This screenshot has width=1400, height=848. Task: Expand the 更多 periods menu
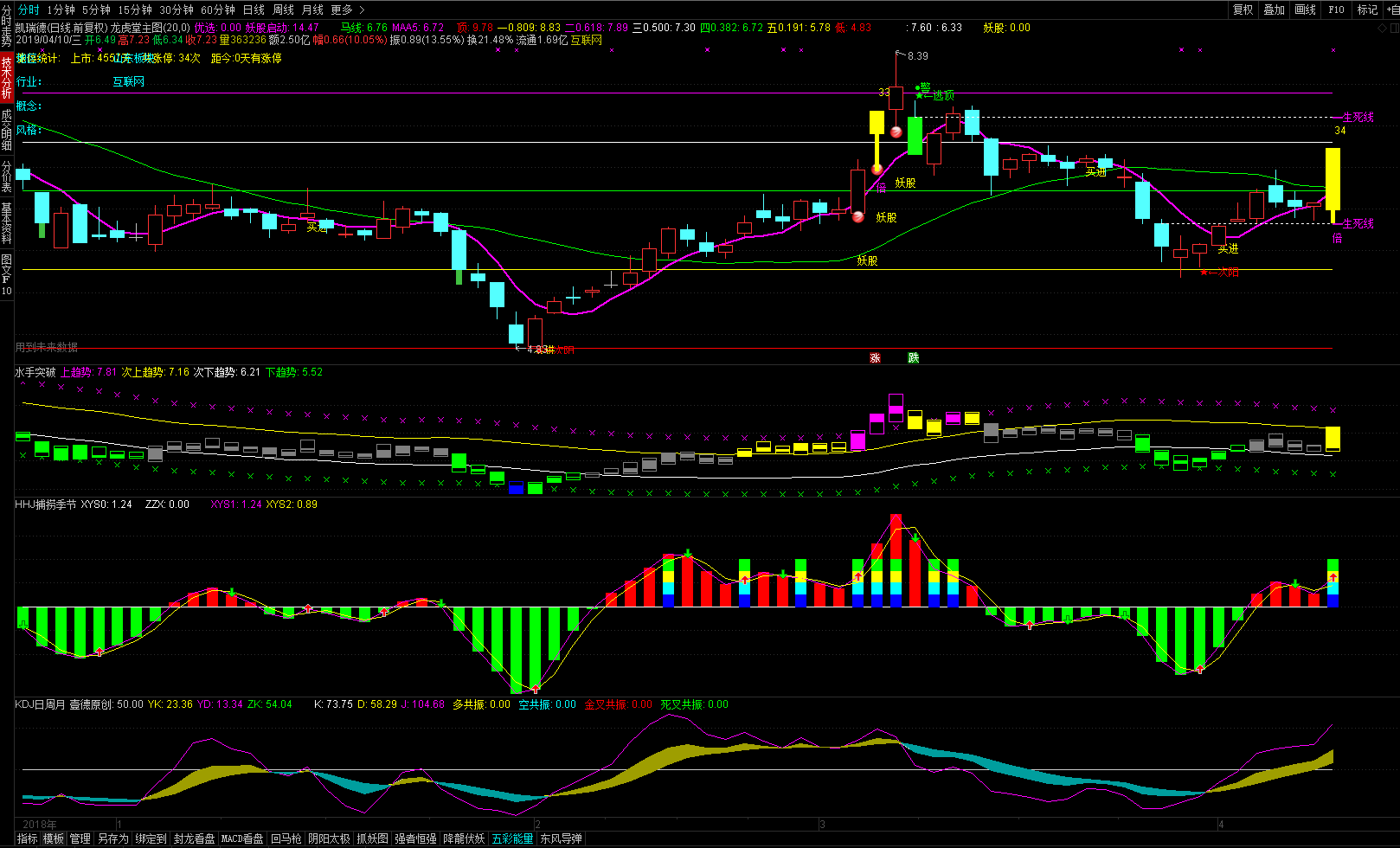click(x=348, y=10)
